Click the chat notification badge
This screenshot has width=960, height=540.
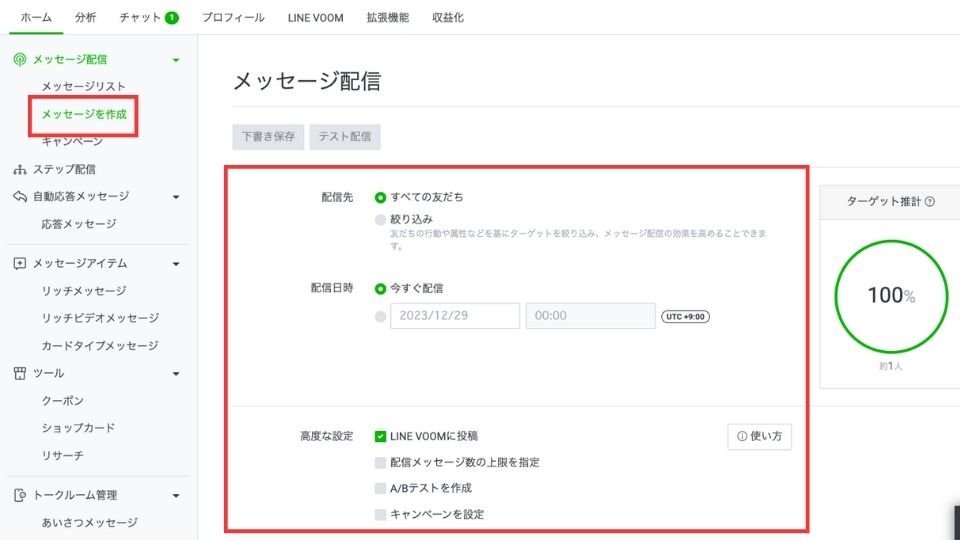[172, 18]
